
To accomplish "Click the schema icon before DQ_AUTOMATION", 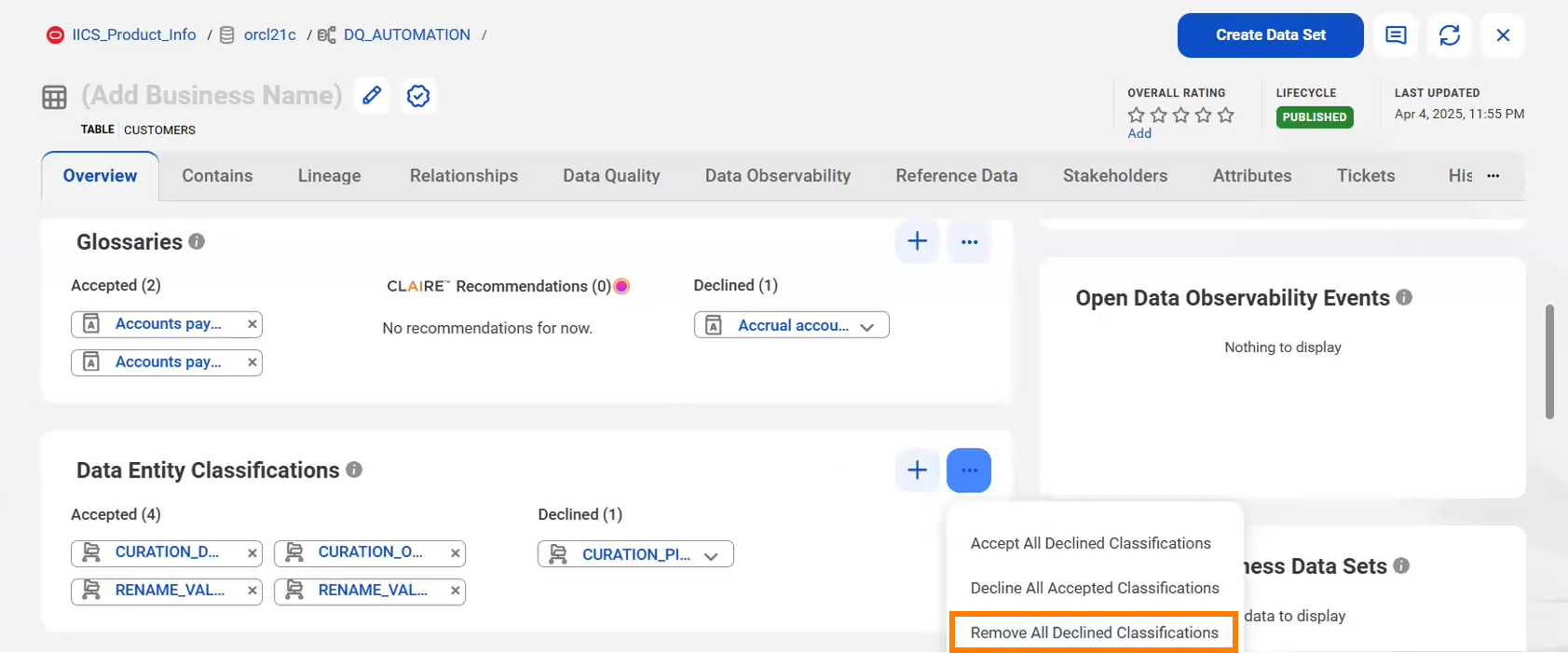I will tap(326, 35).
